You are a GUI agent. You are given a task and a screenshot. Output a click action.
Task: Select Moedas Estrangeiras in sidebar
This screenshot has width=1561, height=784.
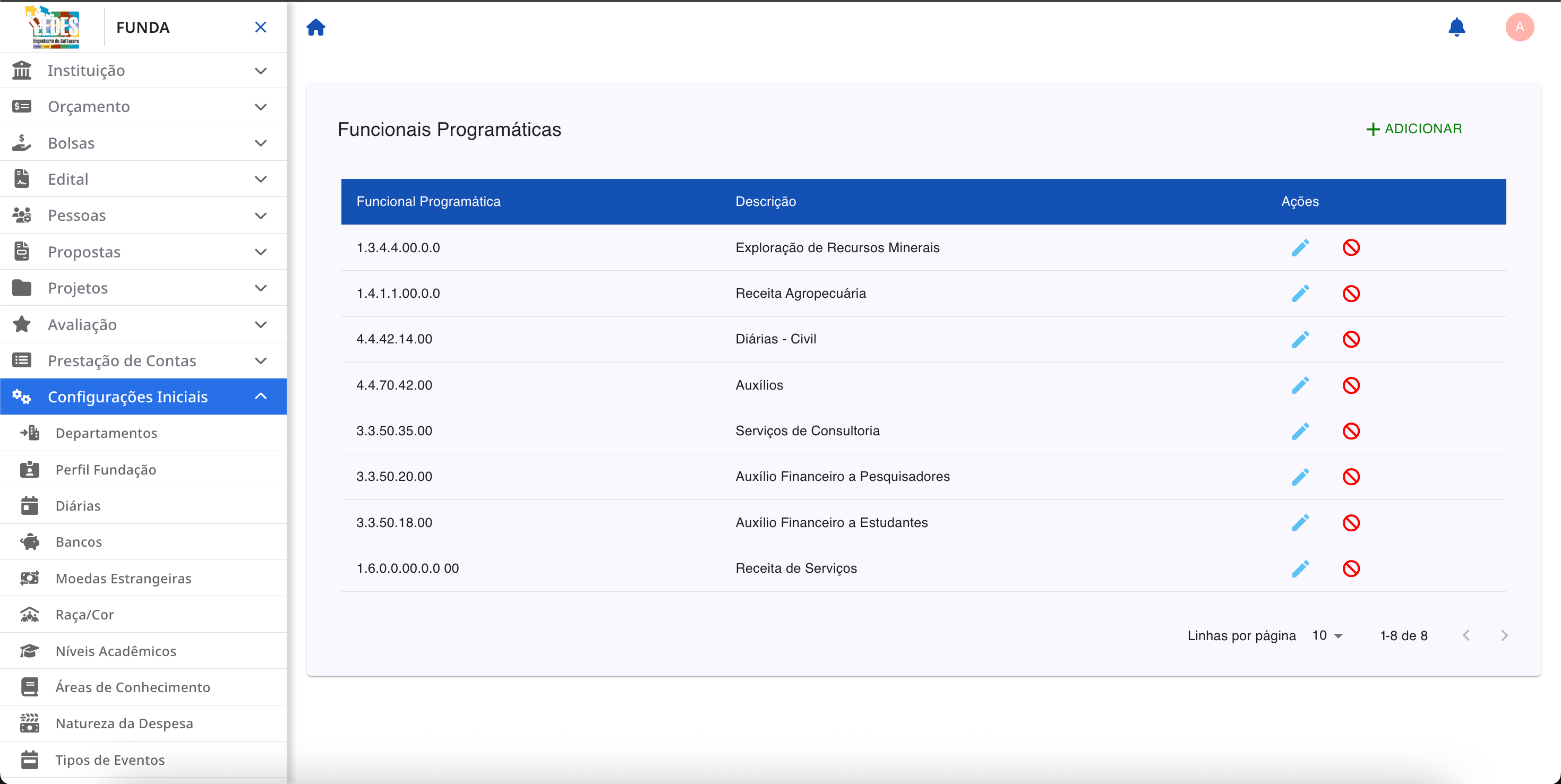click(123, 579)
